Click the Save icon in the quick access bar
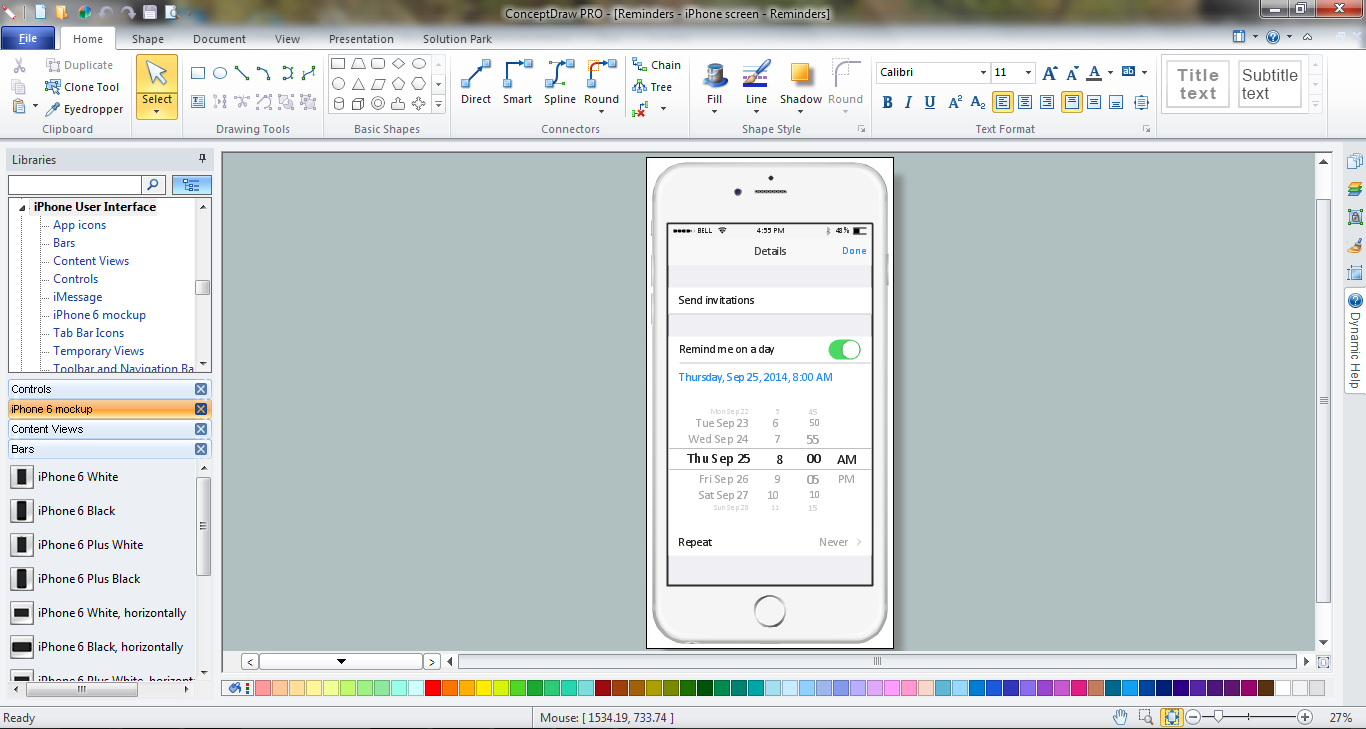Image resolution: width=1366 pixels, height=729 pixels. (x=150, y=13)
